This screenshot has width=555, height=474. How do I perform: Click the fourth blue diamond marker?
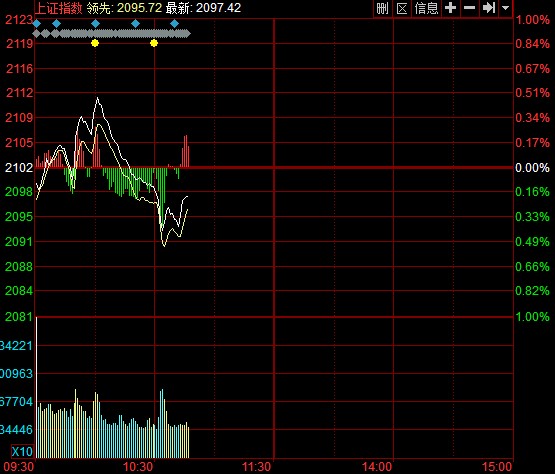tap(136, 24)
